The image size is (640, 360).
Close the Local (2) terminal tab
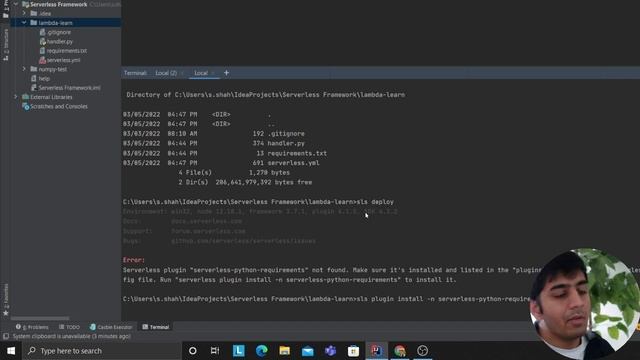pyautogui.click(x=182, y=73)
